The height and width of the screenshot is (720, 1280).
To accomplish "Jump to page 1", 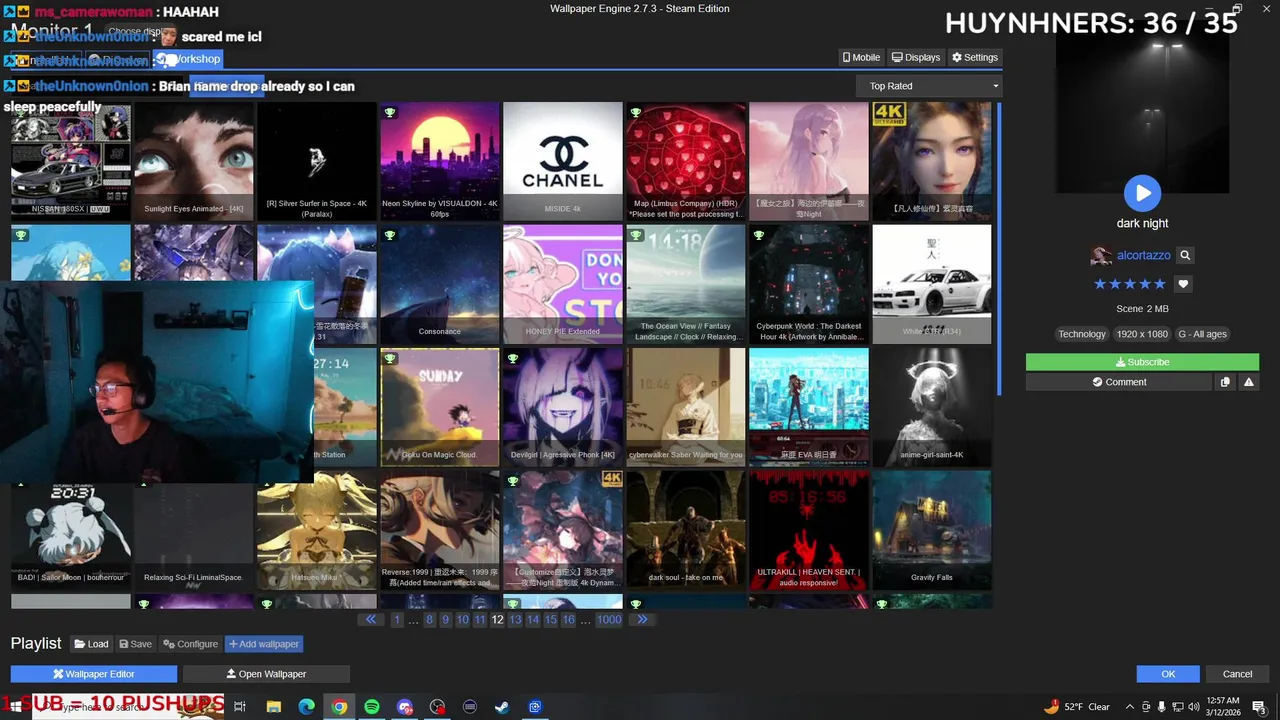I will [397, 620].
